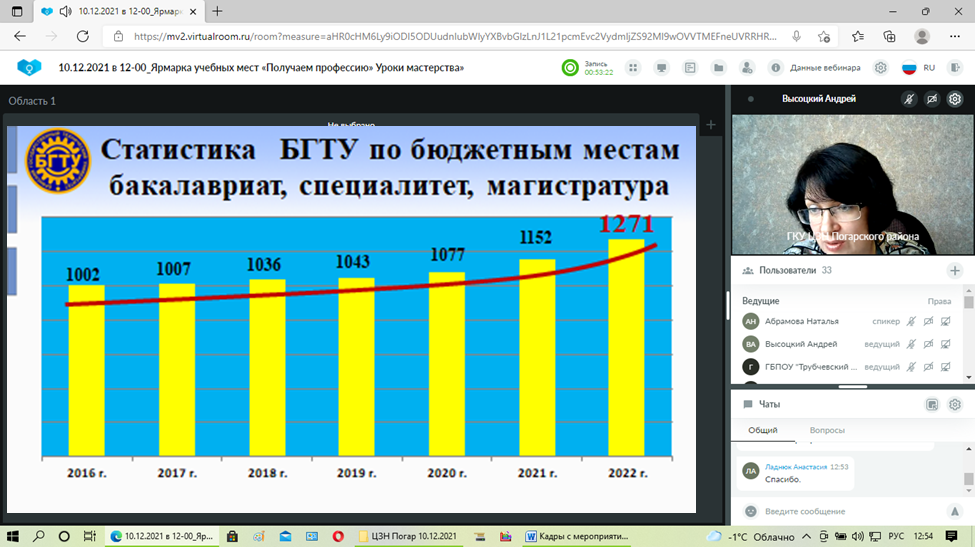The width and height of the screenshot is (975, 547).
Task: Open the layout grid icon in webinar toolbar
Action: pyautogui.click(x=633, y=68)
